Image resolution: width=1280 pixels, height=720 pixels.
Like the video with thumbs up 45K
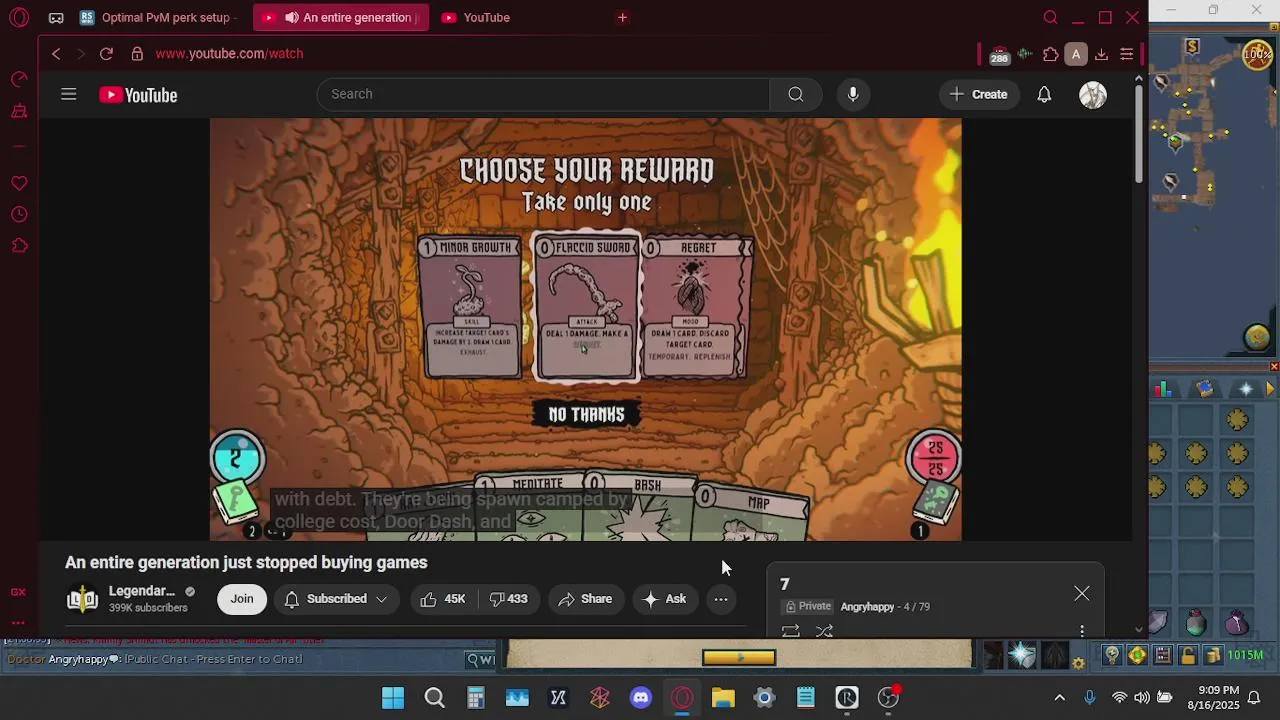coord(443,599)
